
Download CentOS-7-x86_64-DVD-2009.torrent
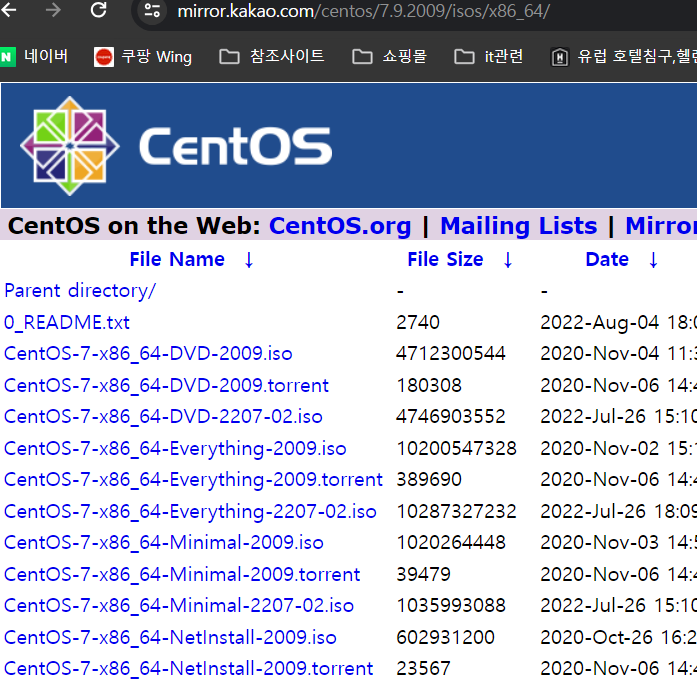pos(166,385)
